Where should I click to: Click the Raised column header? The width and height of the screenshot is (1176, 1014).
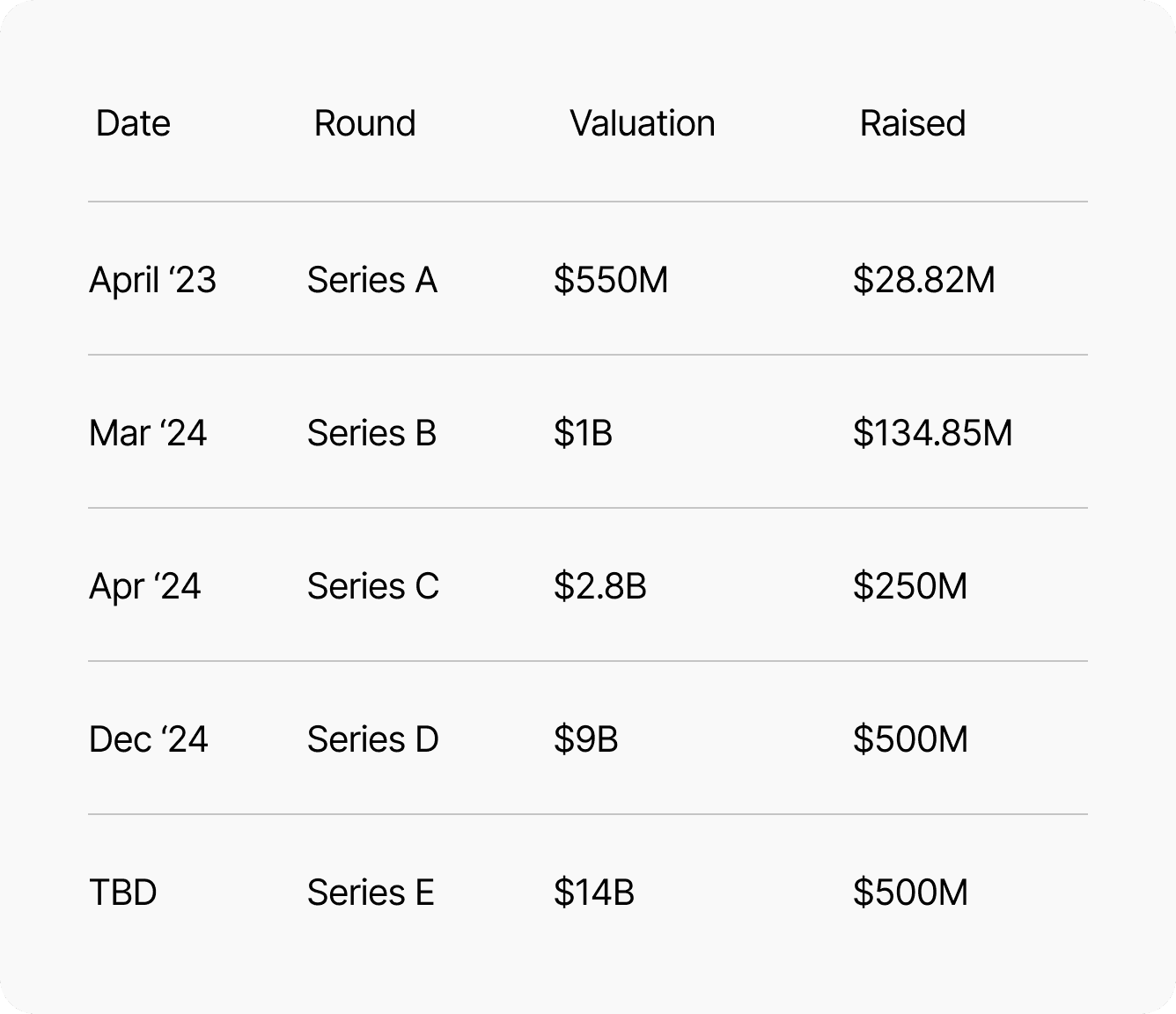tap(913, 123)
